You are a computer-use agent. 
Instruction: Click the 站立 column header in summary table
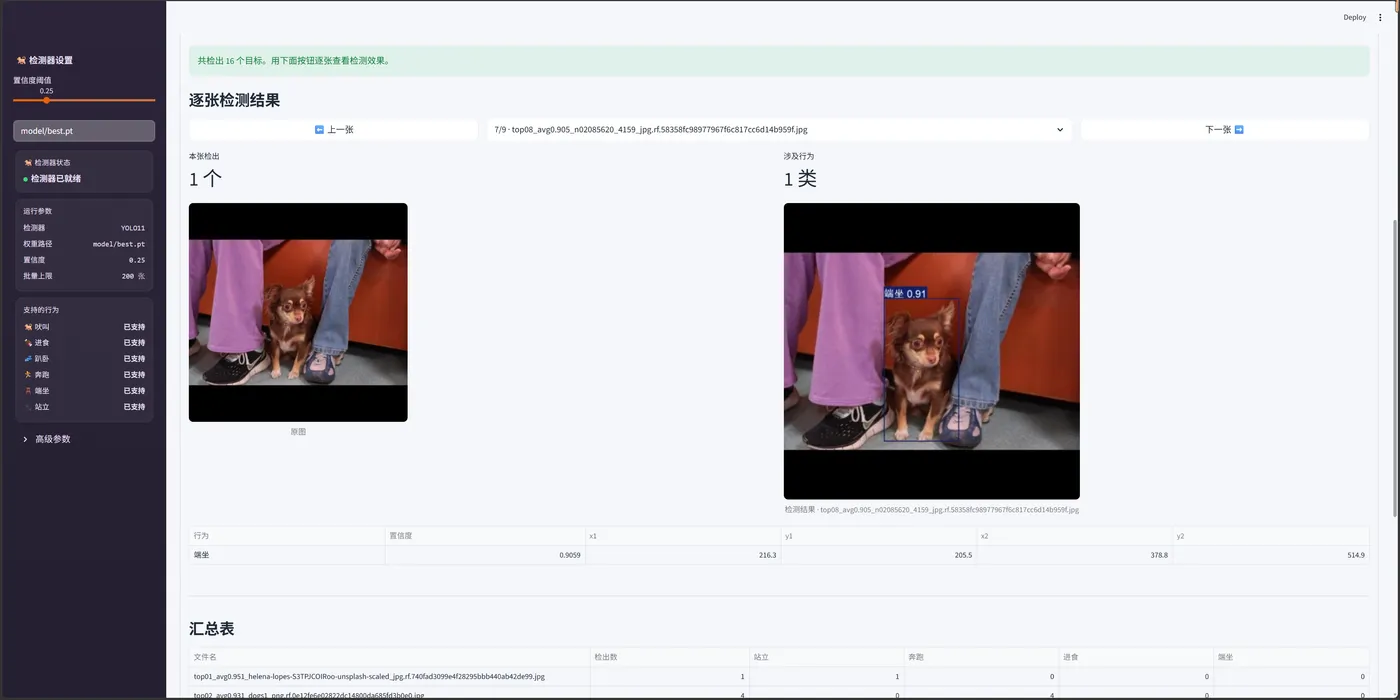point(826,657)
